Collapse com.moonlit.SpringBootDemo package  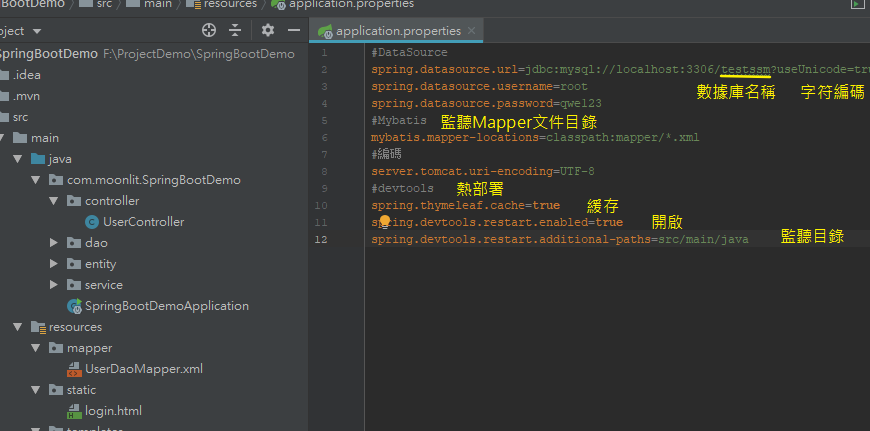(36, 180)
